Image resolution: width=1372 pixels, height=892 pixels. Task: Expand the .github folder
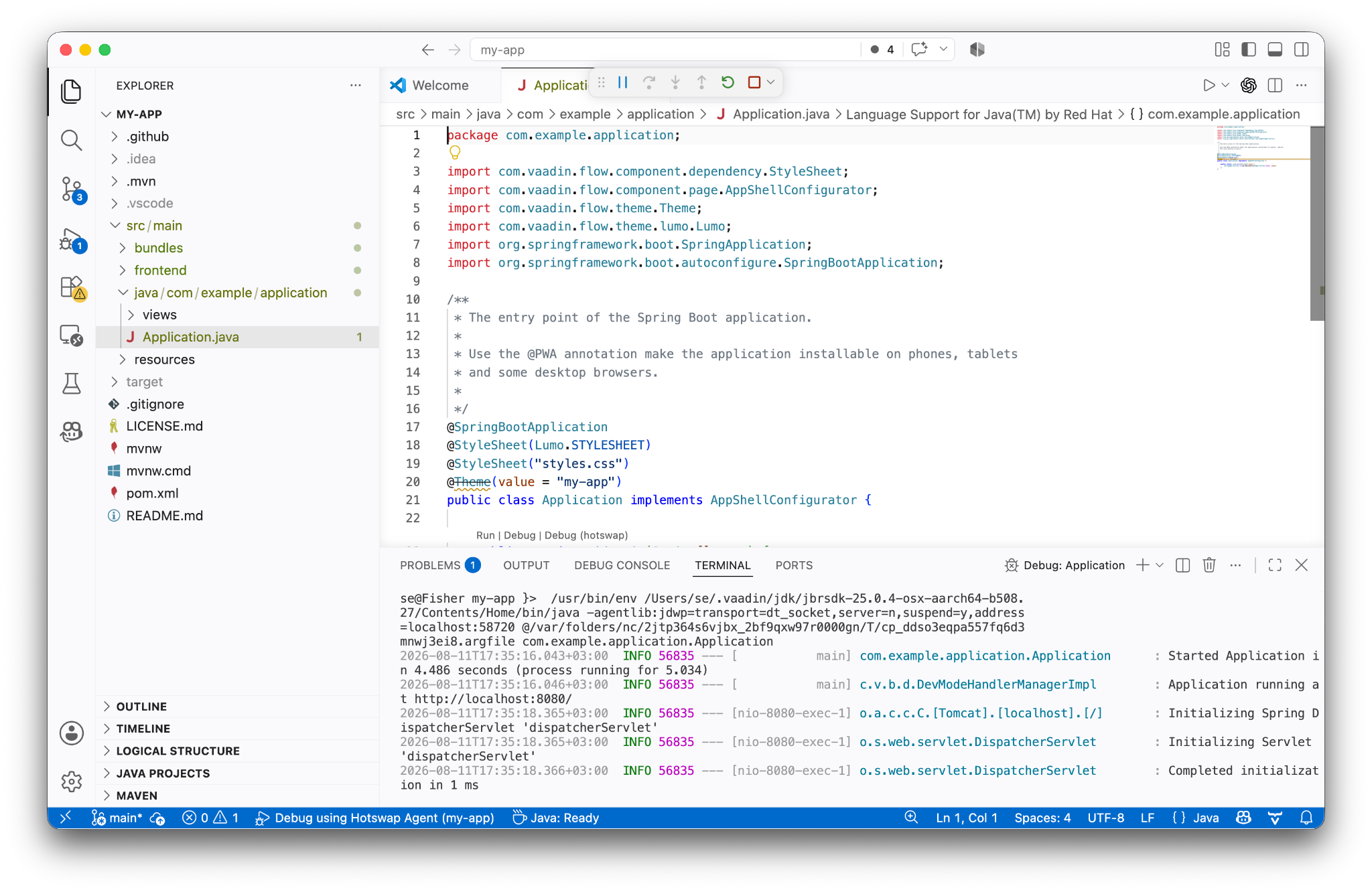[x=237, y=137]
